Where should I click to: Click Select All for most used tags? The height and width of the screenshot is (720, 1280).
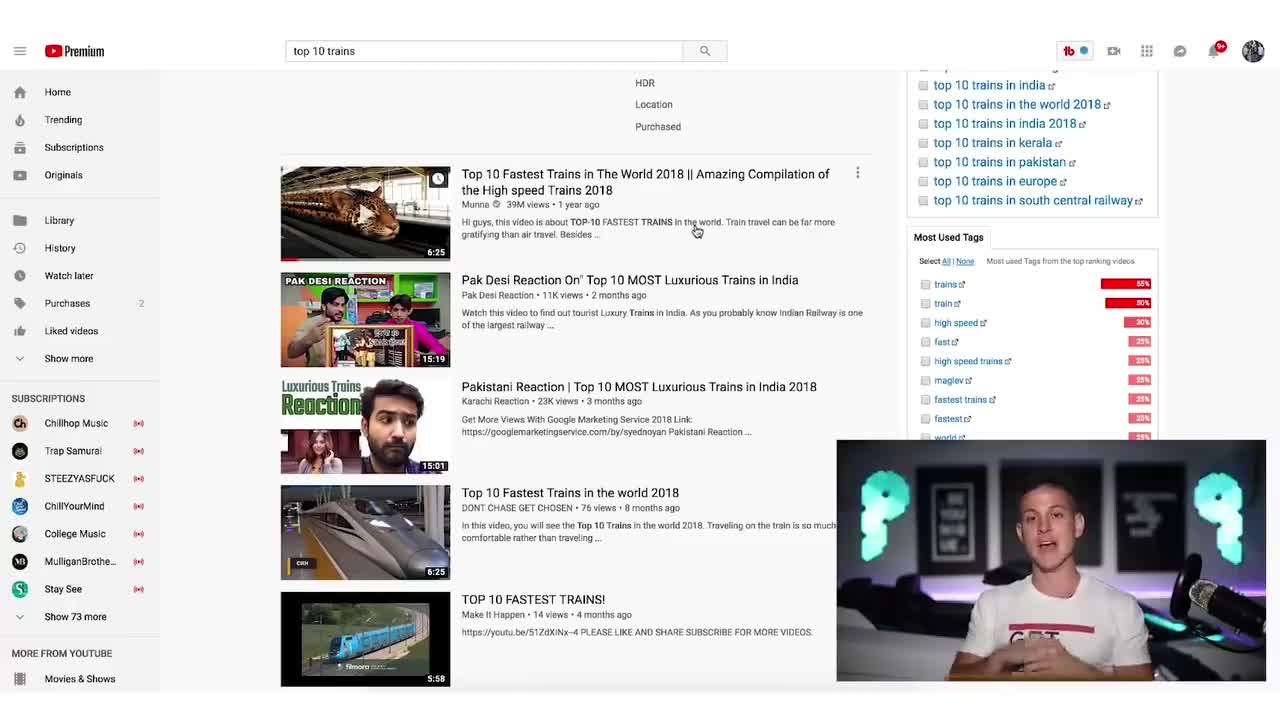[946, 261]
